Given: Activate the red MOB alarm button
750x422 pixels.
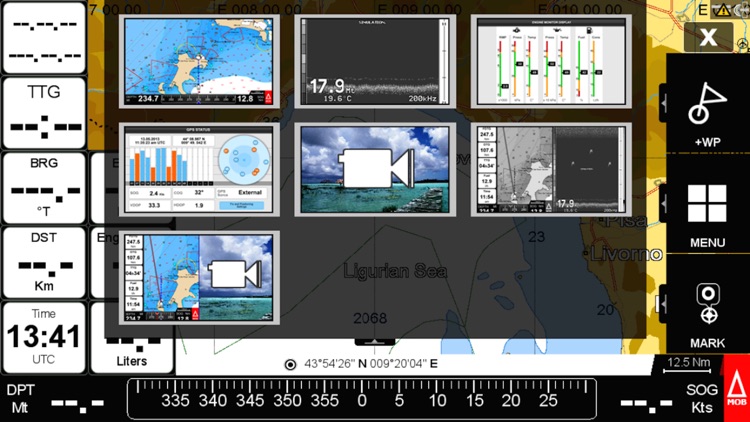Looking at the screenshot, I should tap(737, 389).
